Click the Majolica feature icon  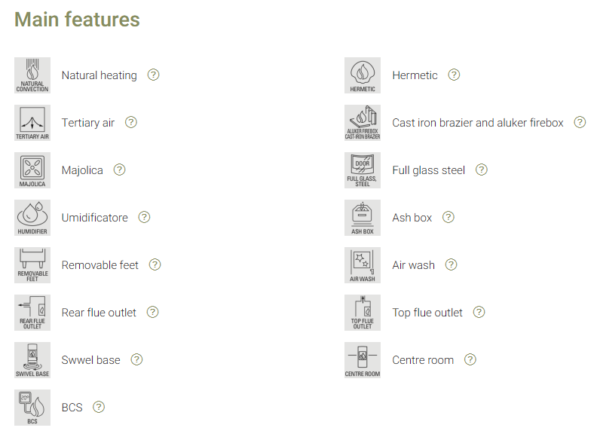coord(32,170)
